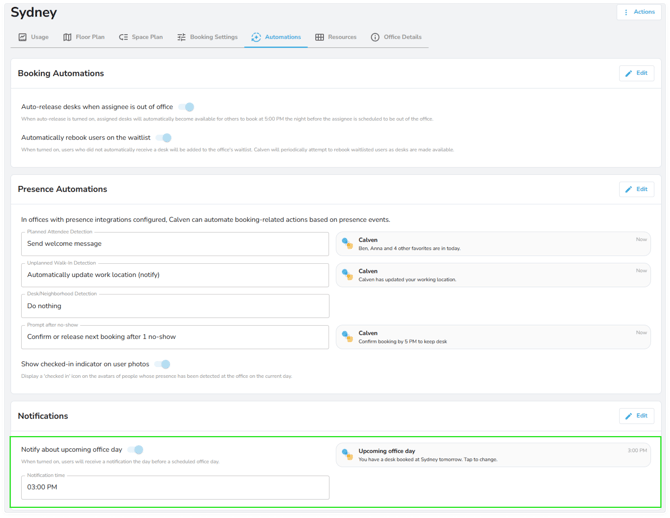Turn off Notify about upcoming office day

click(137, 450)
